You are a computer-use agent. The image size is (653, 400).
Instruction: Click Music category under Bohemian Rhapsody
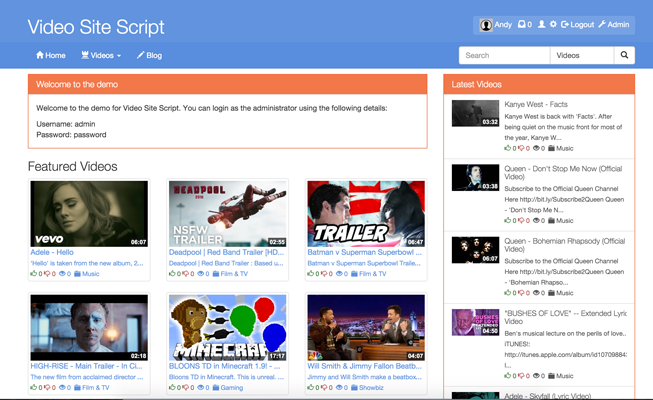coord(561,293)
